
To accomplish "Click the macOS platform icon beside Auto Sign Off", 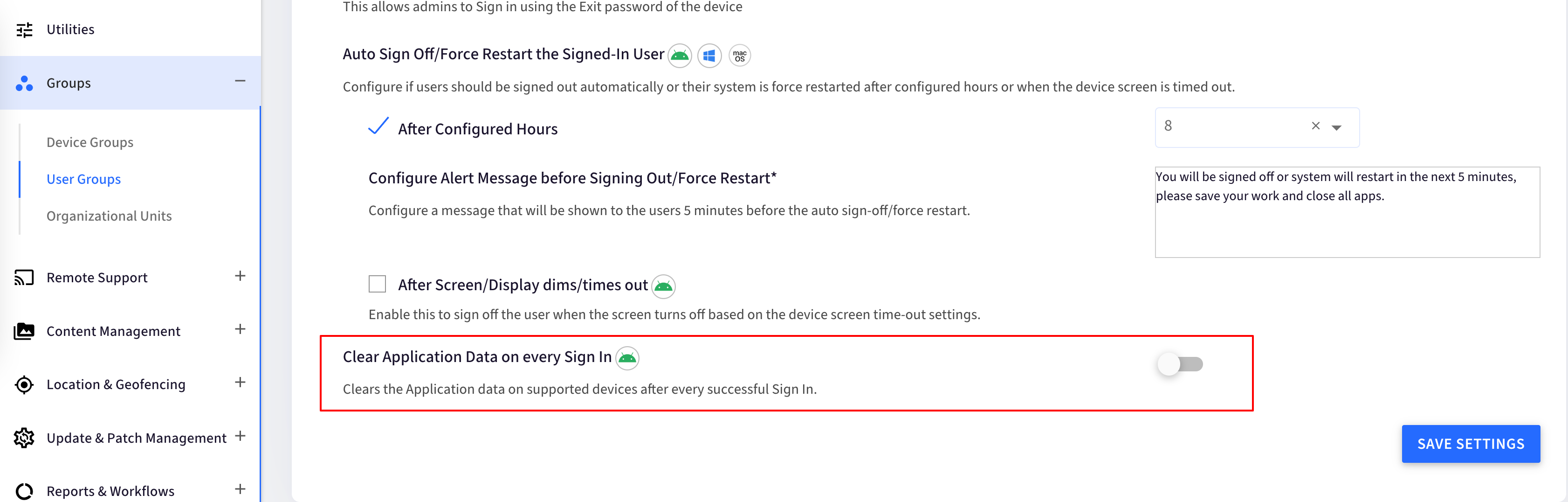I will coord(740,56).
